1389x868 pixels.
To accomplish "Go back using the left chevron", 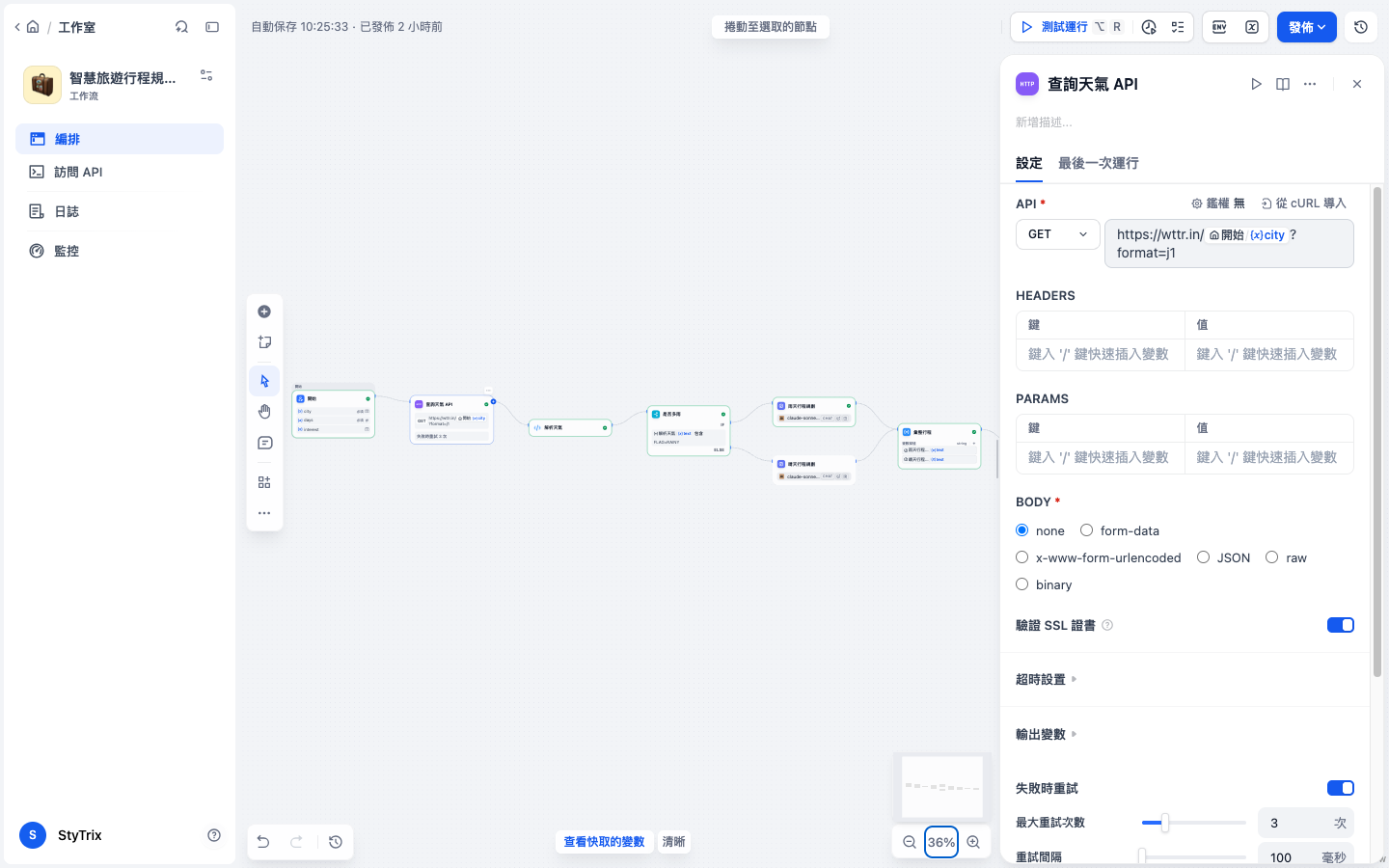I will pyautogui.click(x=17, y=27).
